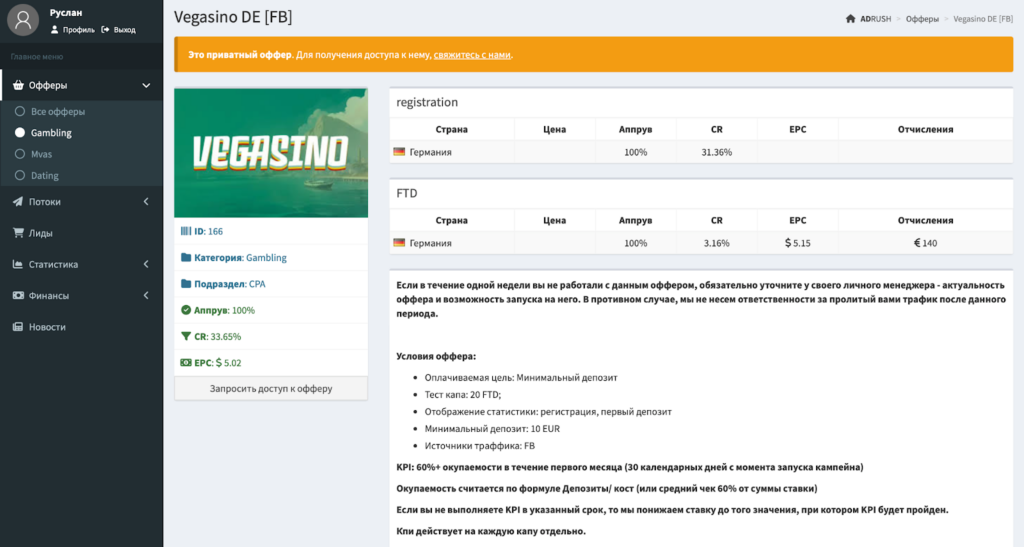Go to Офферы breadcrumb link
The width and height of the screenshot is (1024, 547).
click(x=922, y=19)
